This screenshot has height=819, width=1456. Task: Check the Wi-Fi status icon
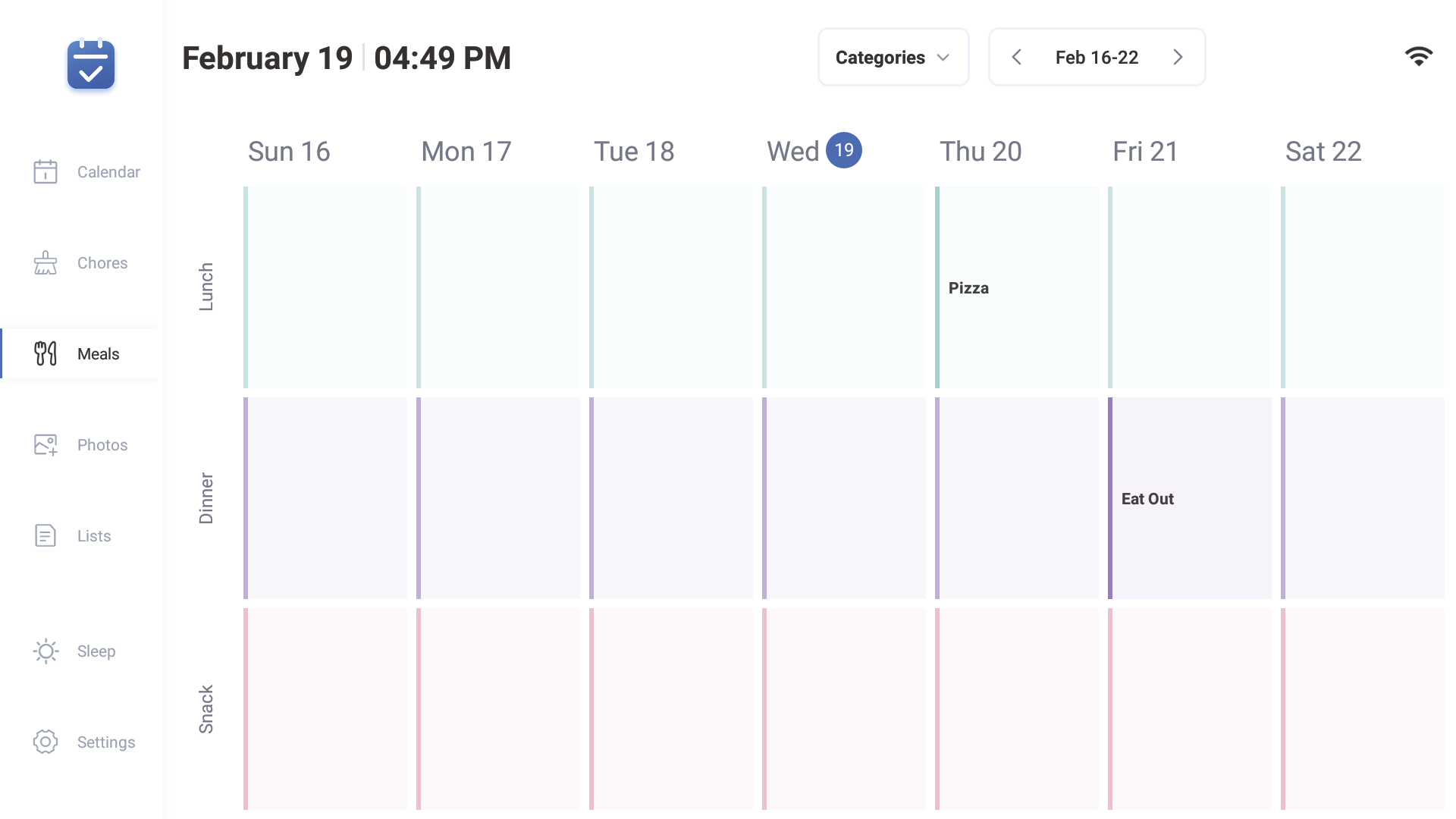(1418, 57)
